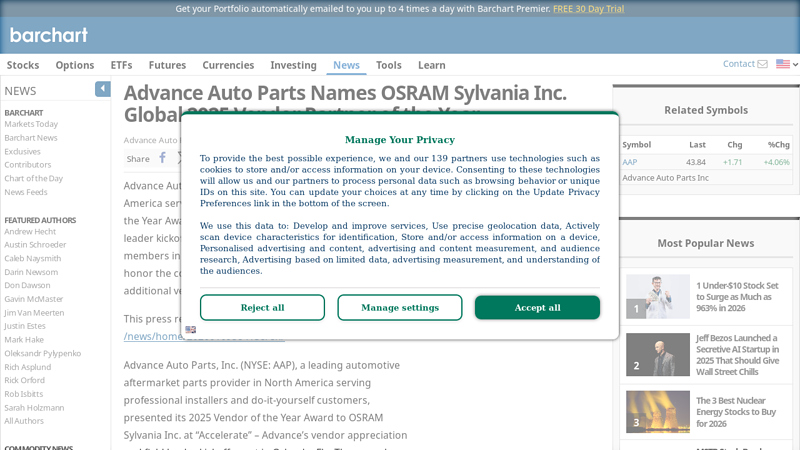Open author Caleb Naysmith
This screenshot has width=800, height=450.
tap(33, 259)
